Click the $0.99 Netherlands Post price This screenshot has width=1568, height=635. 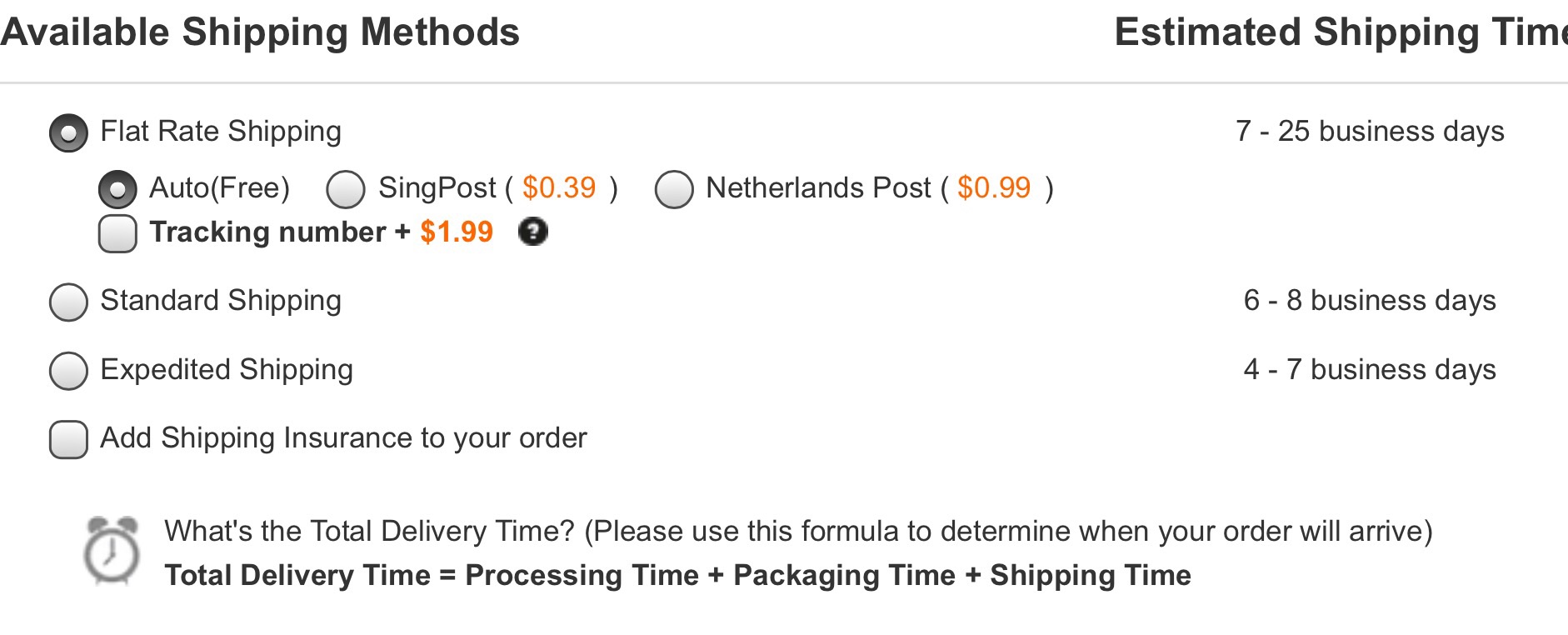click(994, 188)
